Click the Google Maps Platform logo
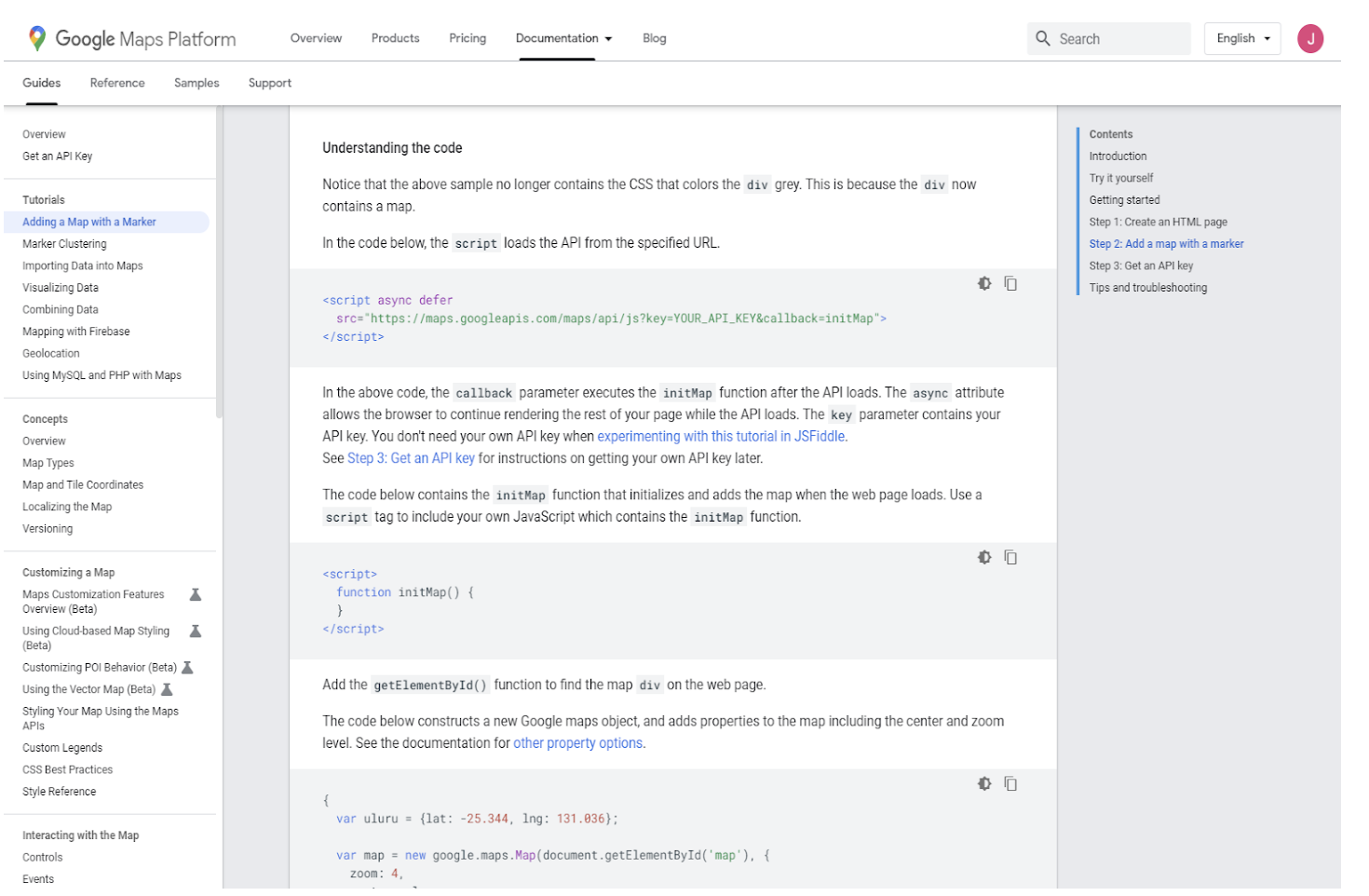This screenshot has width=1369, height=896. pyautogui.click(x=132, y=38)
